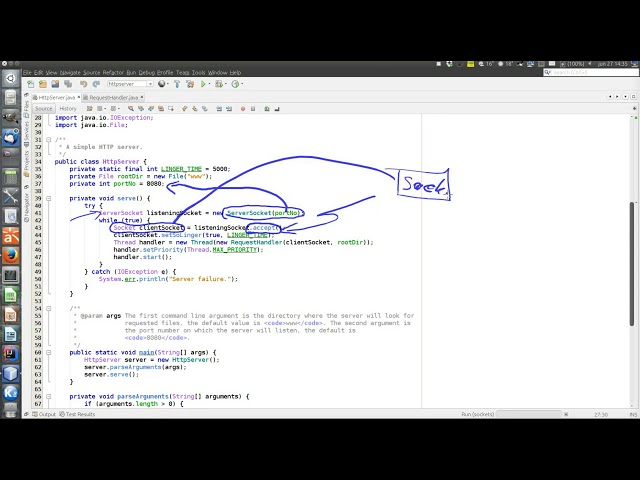Click the globe browser icon in main toolbar
The image size is (640, 480).
(162, 84)
